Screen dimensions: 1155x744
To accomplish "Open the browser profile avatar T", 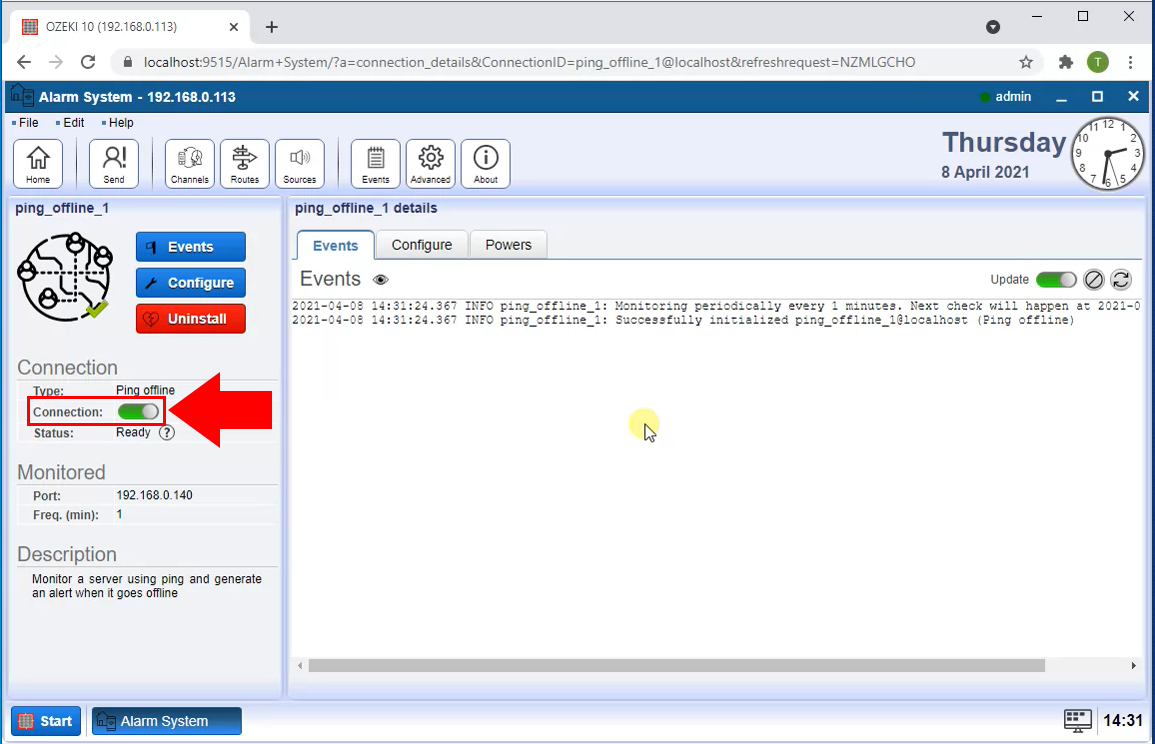I will [x=1098, y=62].
